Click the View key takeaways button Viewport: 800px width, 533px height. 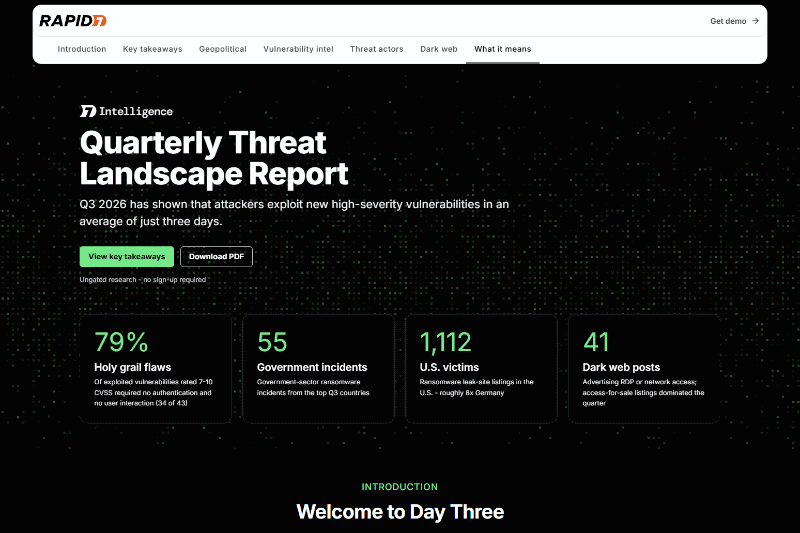[127, 257]
